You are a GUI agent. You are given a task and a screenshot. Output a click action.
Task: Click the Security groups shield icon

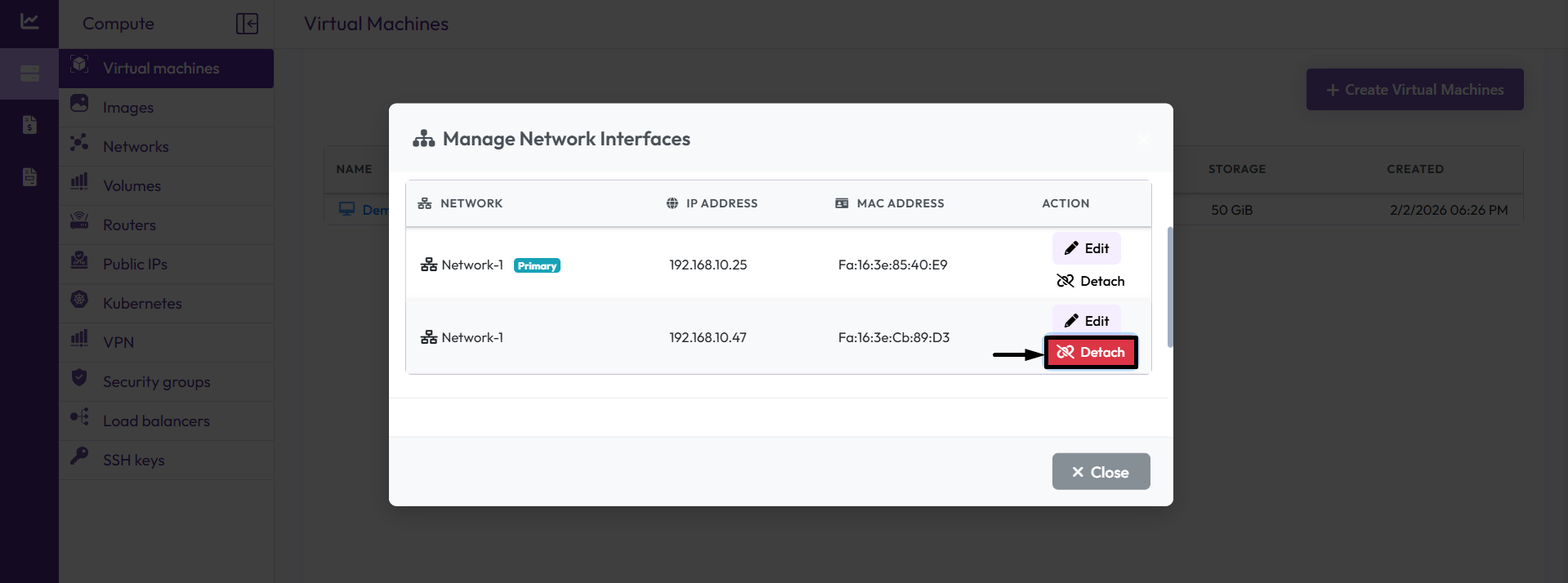[79, 377]
